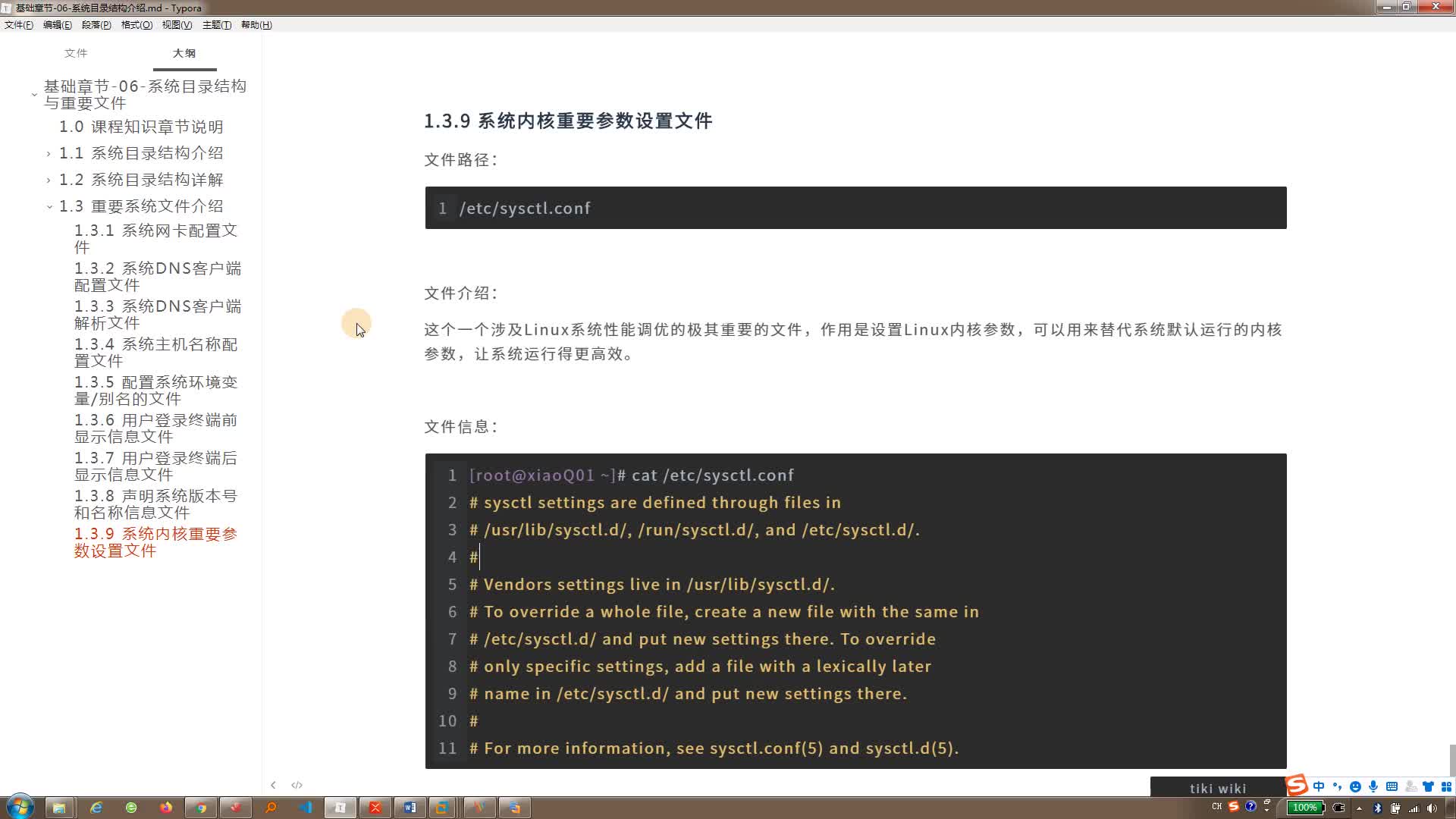The width and height of the screenshot is (1456, 819).
Task: Select highlighted 1.3.9 系统内核重要参数 outline item
Action: pyautogui.click(x=156, y=541)
